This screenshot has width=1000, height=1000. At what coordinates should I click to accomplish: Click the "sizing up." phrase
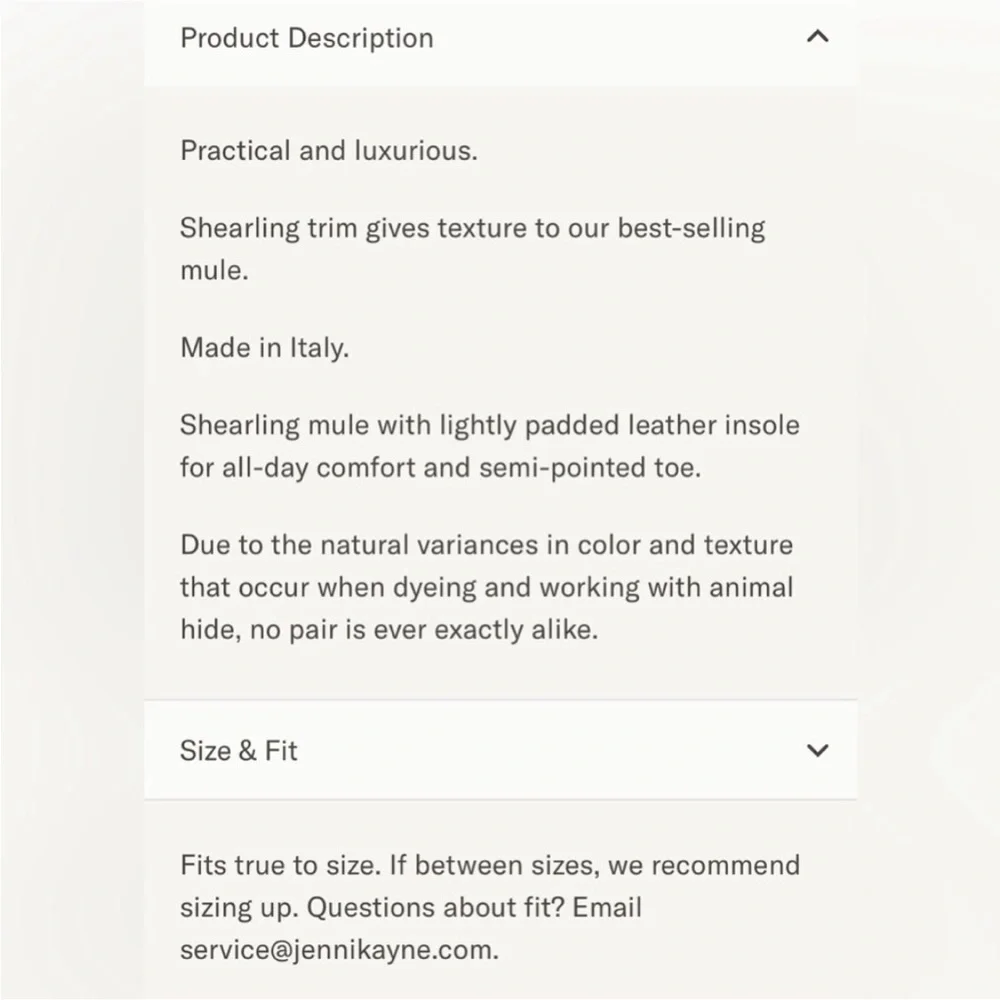(x=238, y=907)
